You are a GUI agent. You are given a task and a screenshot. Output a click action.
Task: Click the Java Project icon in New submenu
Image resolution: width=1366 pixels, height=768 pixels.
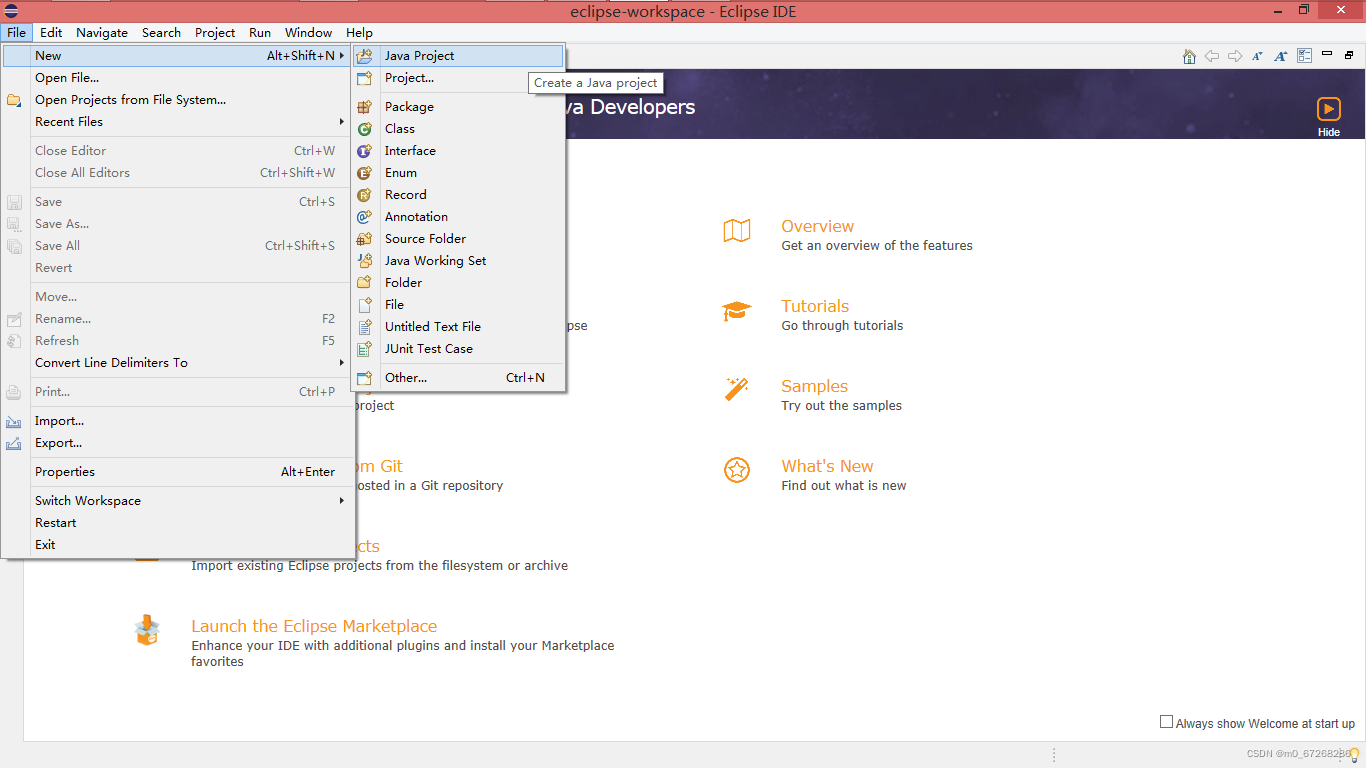point(365,56)
